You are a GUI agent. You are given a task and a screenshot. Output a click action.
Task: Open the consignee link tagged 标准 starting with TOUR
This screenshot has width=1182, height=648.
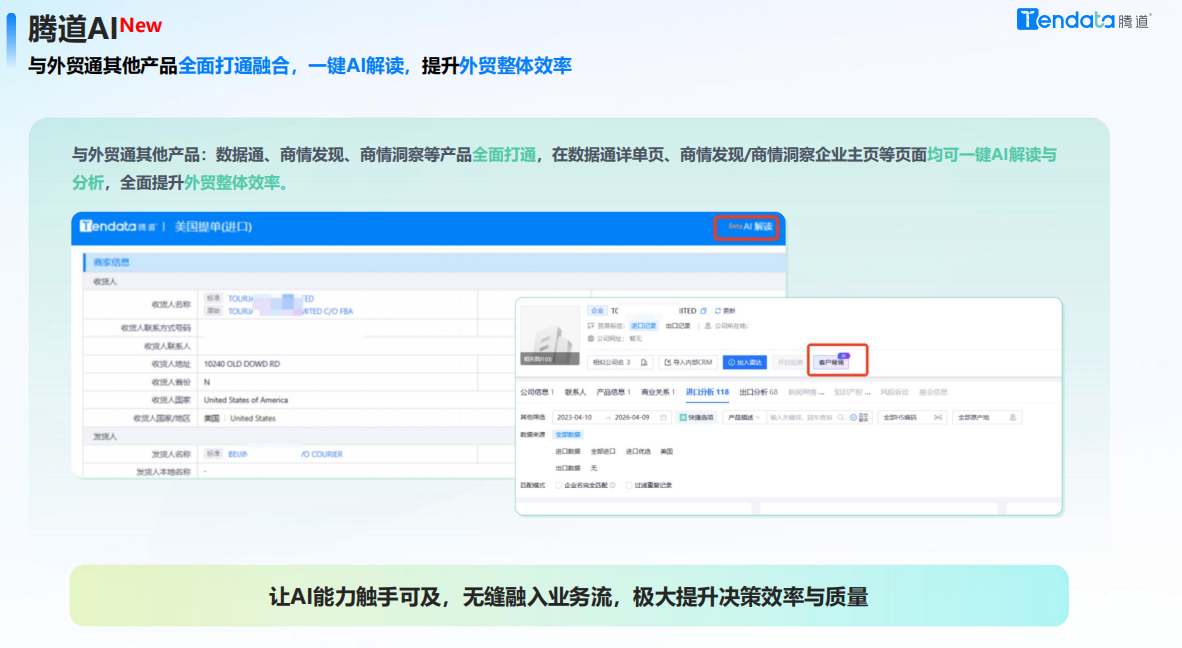(x=271, y=298)
